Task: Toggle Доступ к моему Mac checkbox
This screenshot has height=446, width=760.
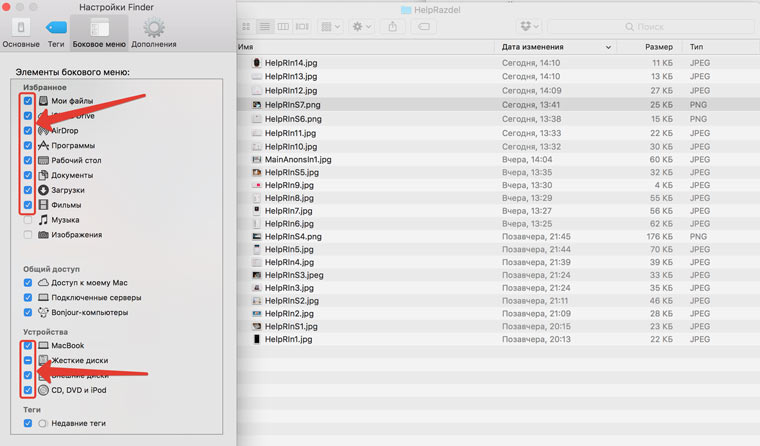Action: click(x=28, y=283)
